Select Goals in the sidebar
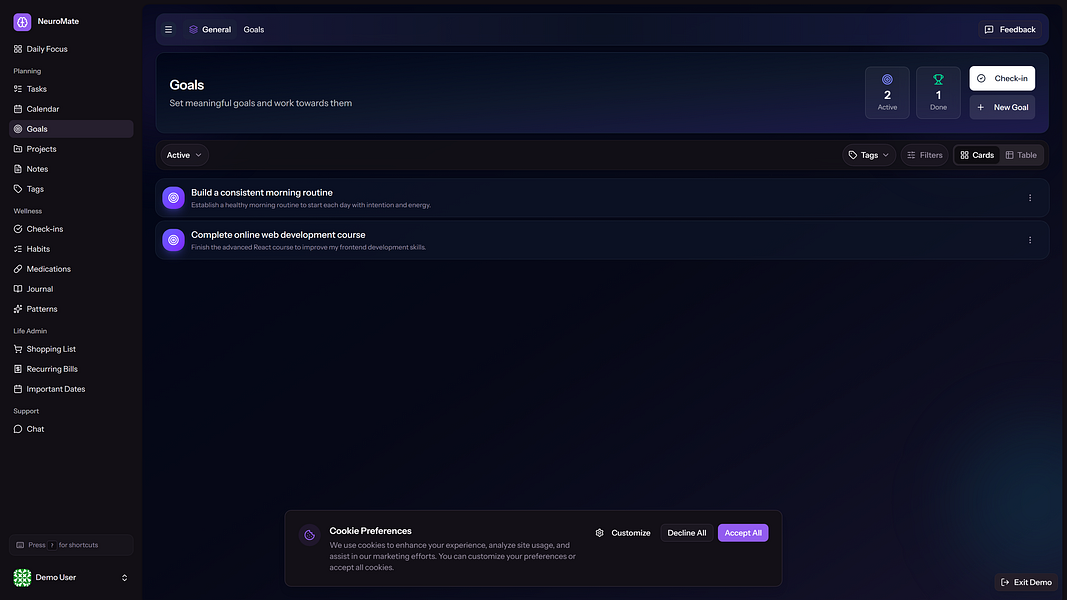1067x600 pixels. click(71, 129)
